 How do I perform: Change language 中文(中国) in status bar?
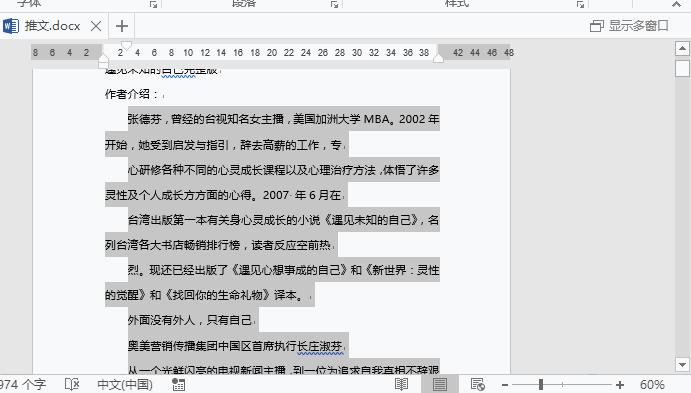[x=125, y=385]
